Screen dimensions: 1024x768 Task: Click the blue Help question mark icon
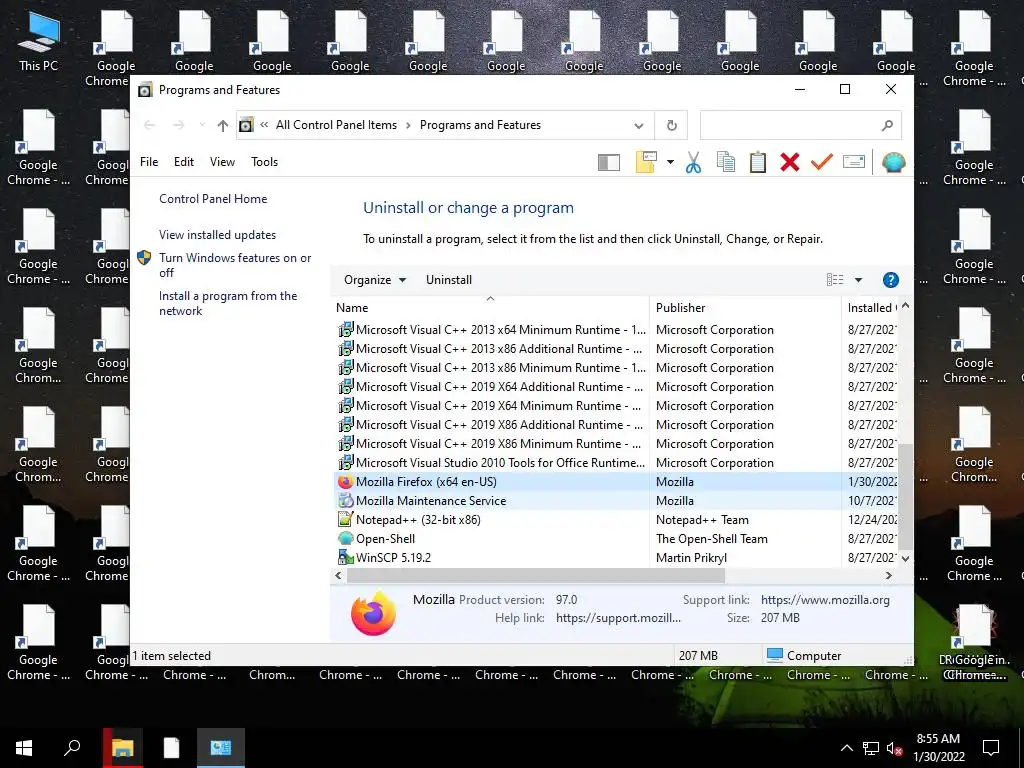[x=890, y=280]
